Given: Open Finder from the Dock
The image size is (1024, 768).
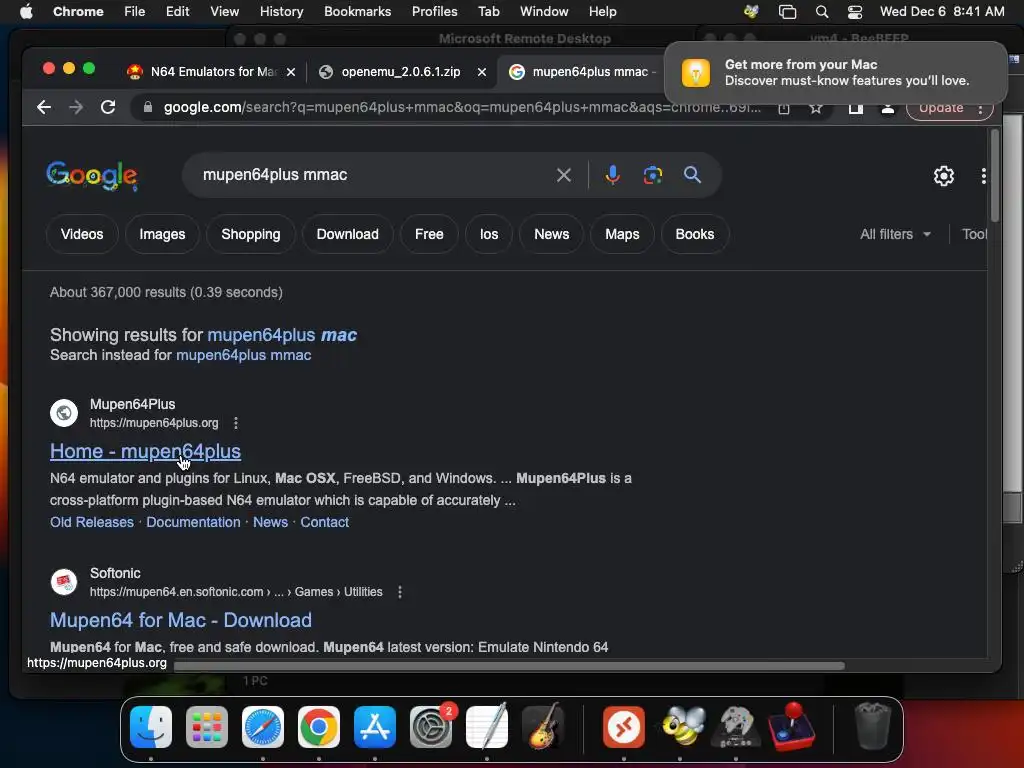Looking at the screenshot, I should (151, 727).
